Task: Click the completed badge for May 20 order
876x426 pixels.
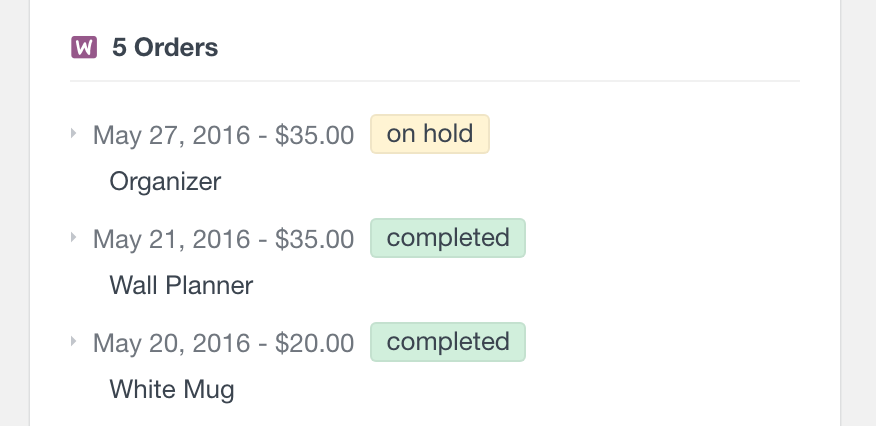Action: pos(447,342)
